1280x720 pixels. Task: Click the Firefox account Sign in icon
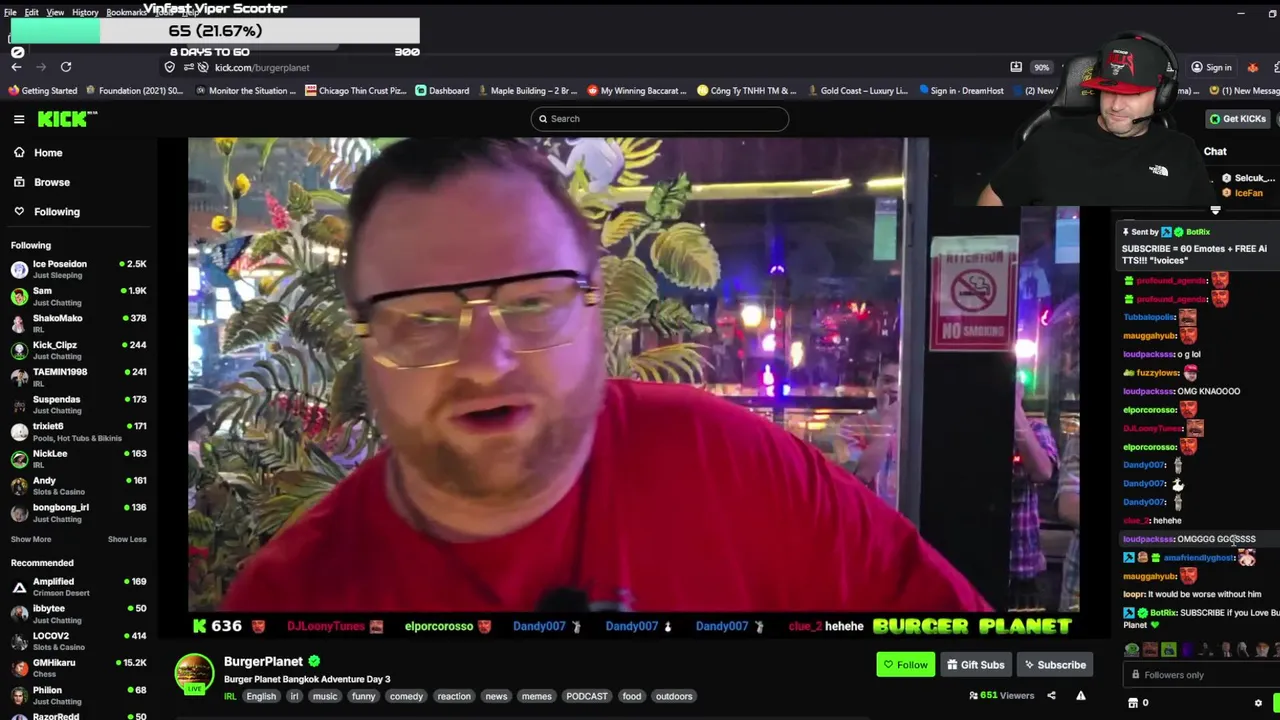point(1197,67)
